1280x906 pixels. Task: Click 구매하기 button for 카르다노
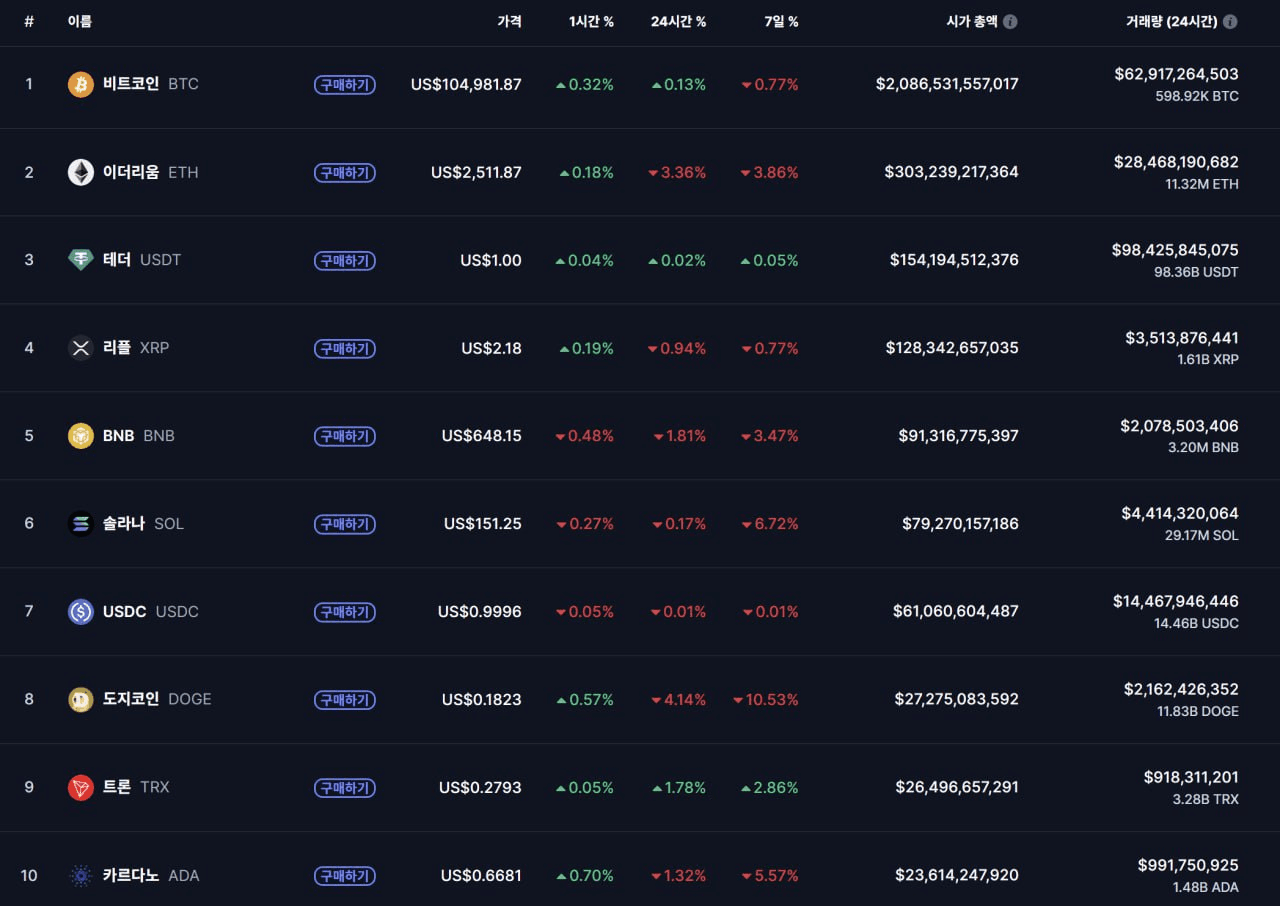pos(345,876)
